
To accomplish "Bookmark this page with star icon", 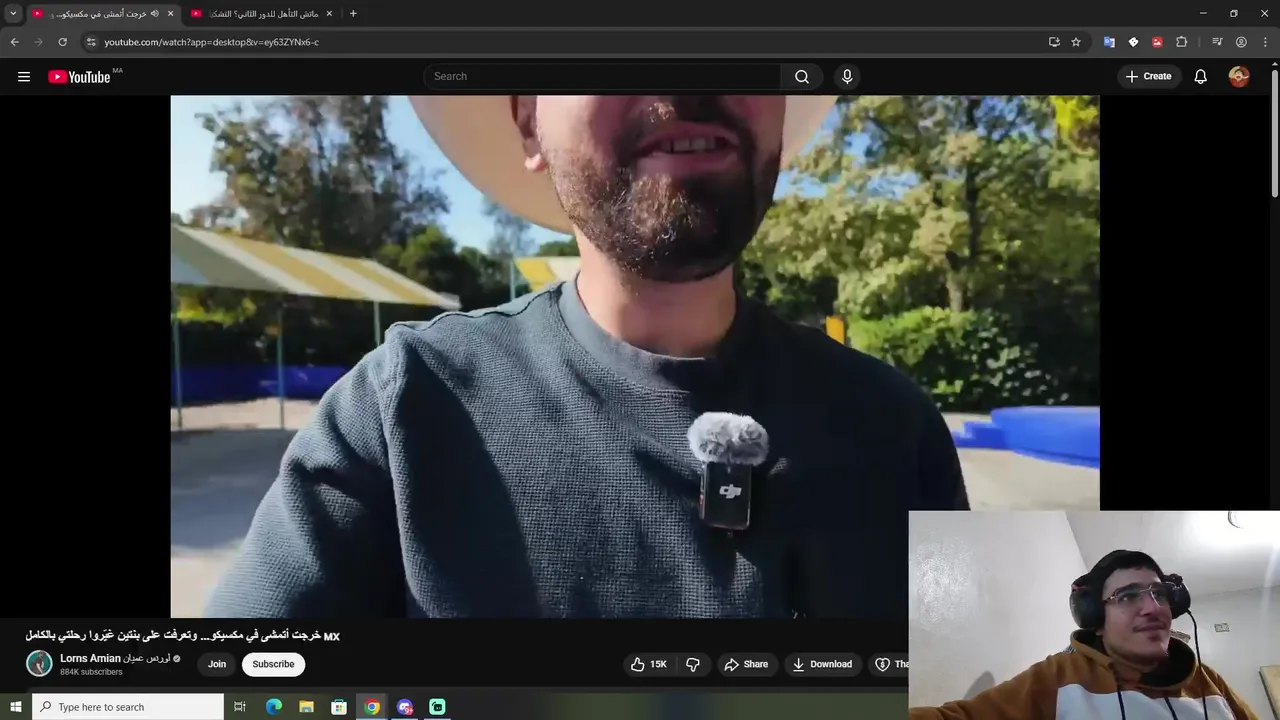I will 1076,42.
